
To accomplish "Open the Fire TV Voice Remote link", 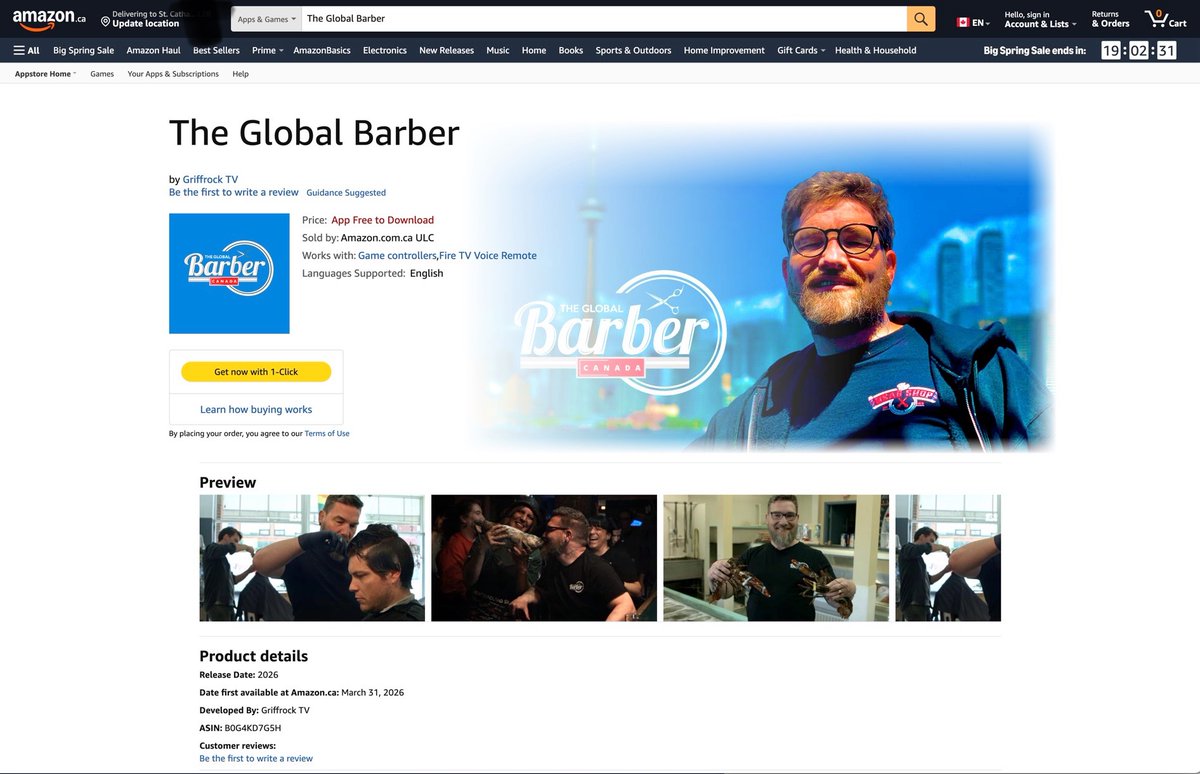I will [x=488, y=255].
